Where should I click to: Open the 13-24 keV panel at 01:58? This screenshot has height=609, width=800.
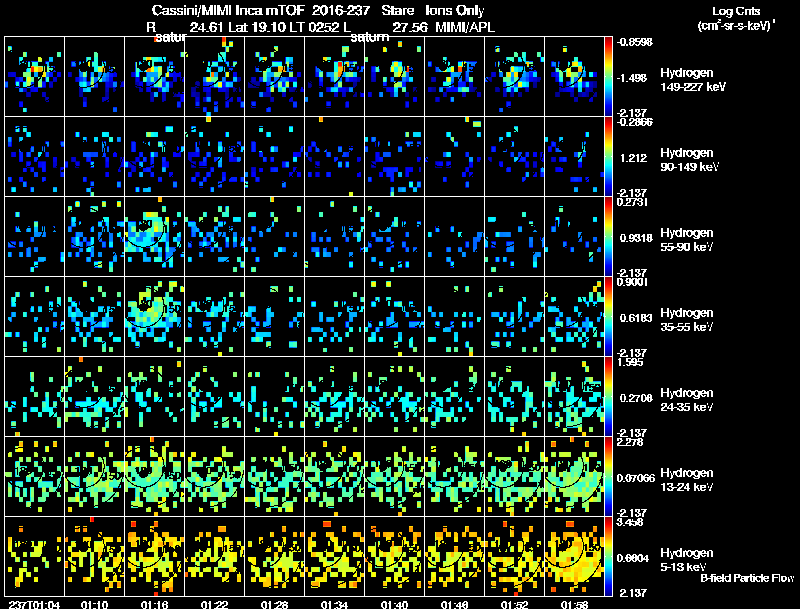tap(574, 476)
